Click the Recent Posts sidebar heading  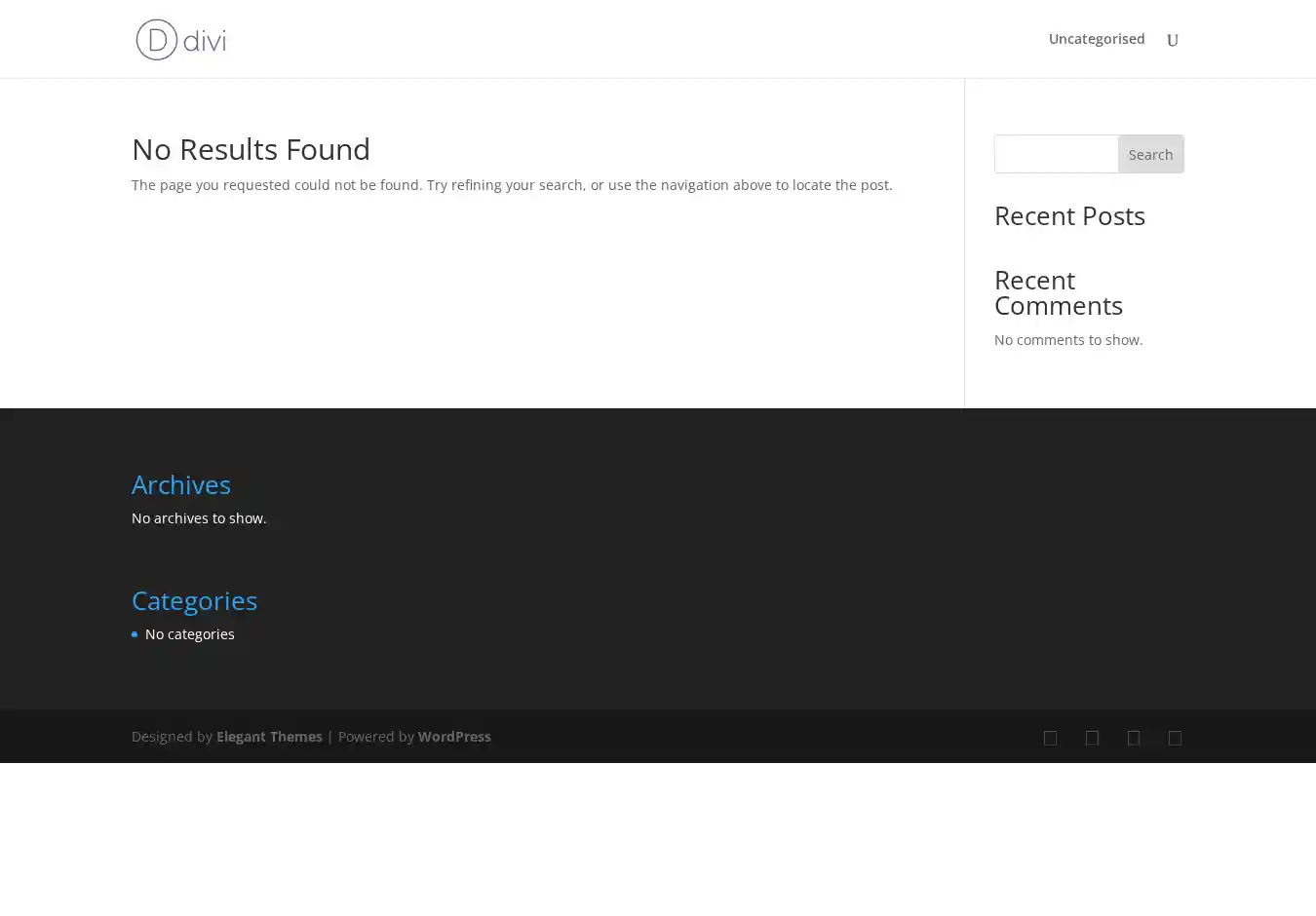1069,215
